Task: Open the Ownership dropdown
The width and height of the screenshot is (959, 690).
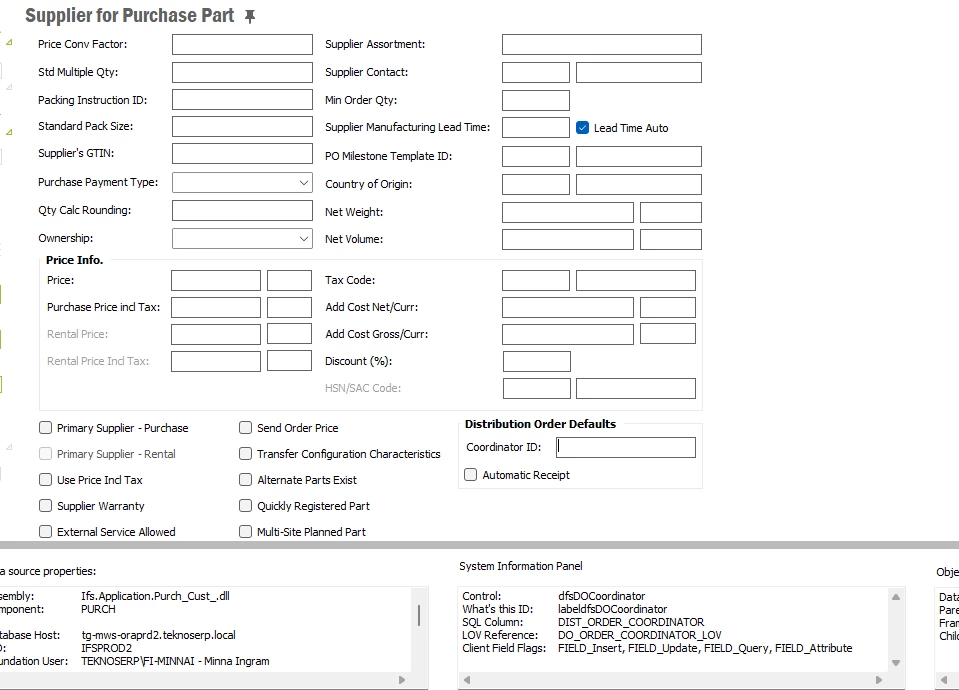Action: coord(242,239)
